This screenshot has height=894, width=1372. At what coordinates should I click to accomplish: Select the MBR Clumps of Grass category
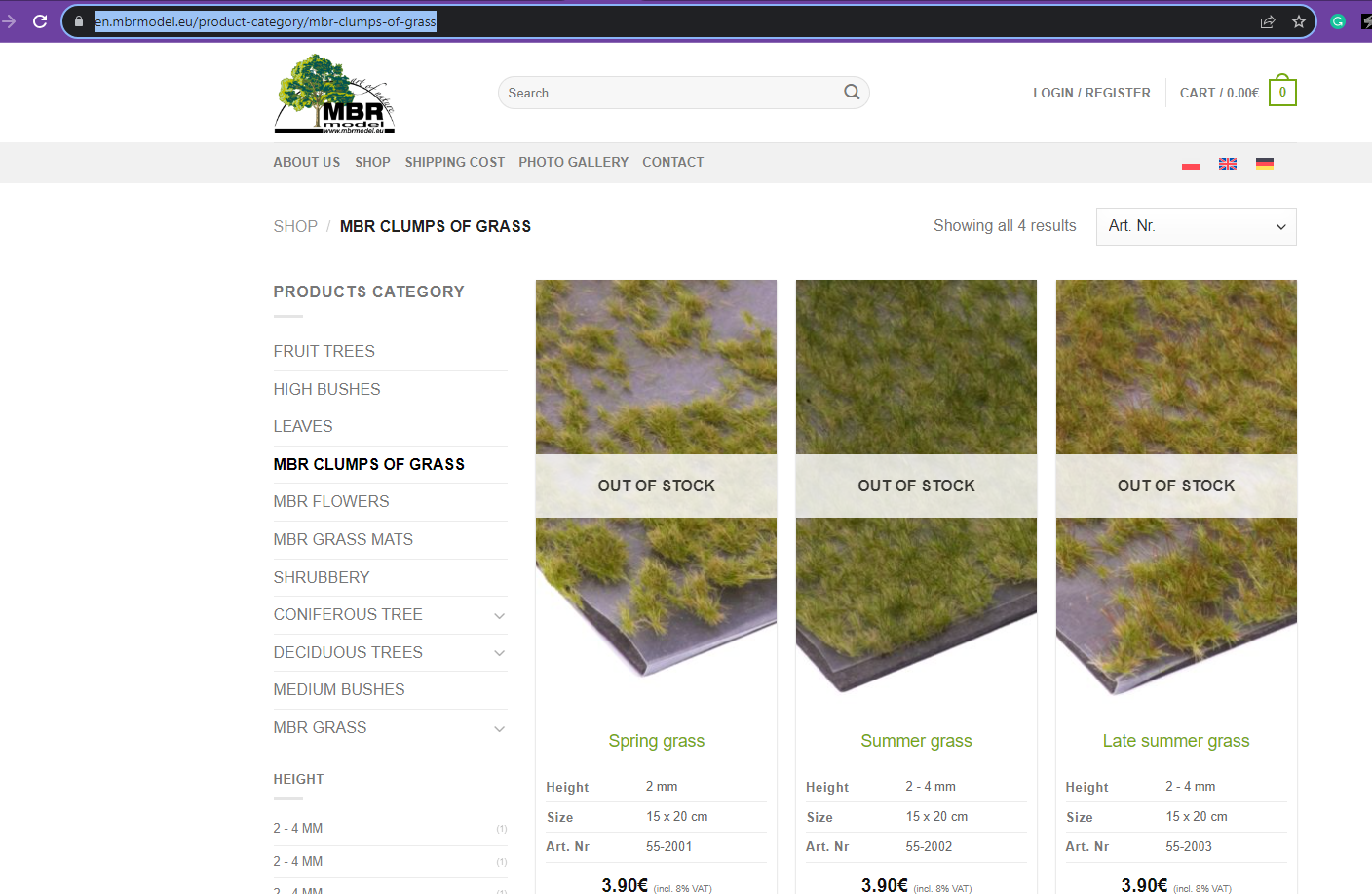(369, 464)
